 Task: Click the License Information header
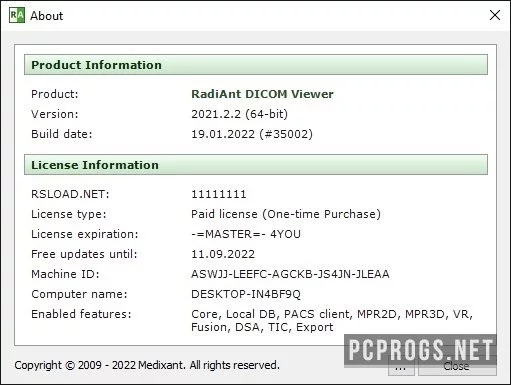256,165
